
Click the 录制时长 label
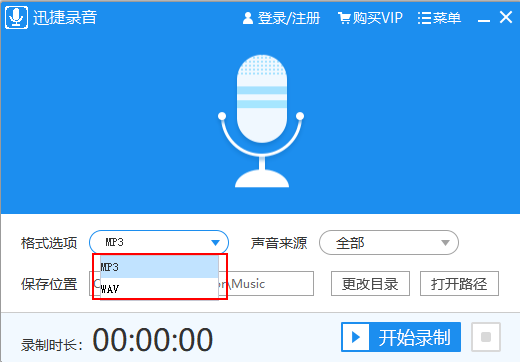coord(52,345)
